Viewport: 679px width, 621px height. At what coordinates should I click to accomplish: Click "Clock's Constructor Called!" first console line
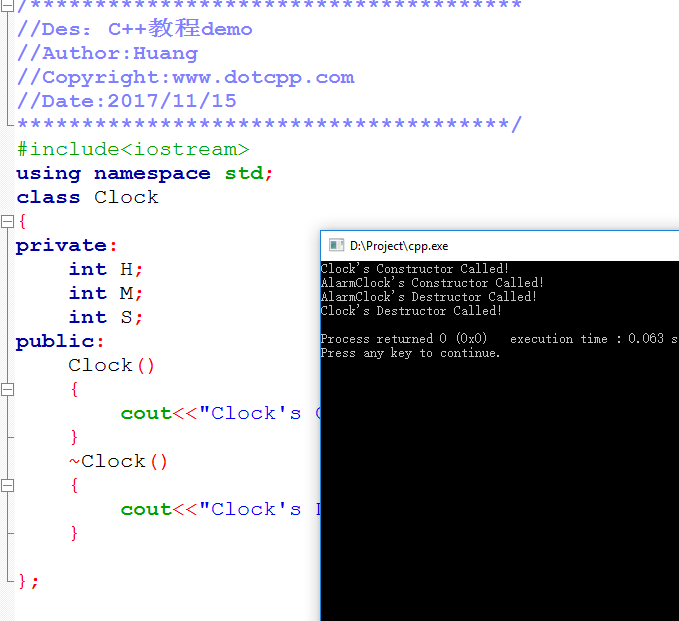point(414,269)
